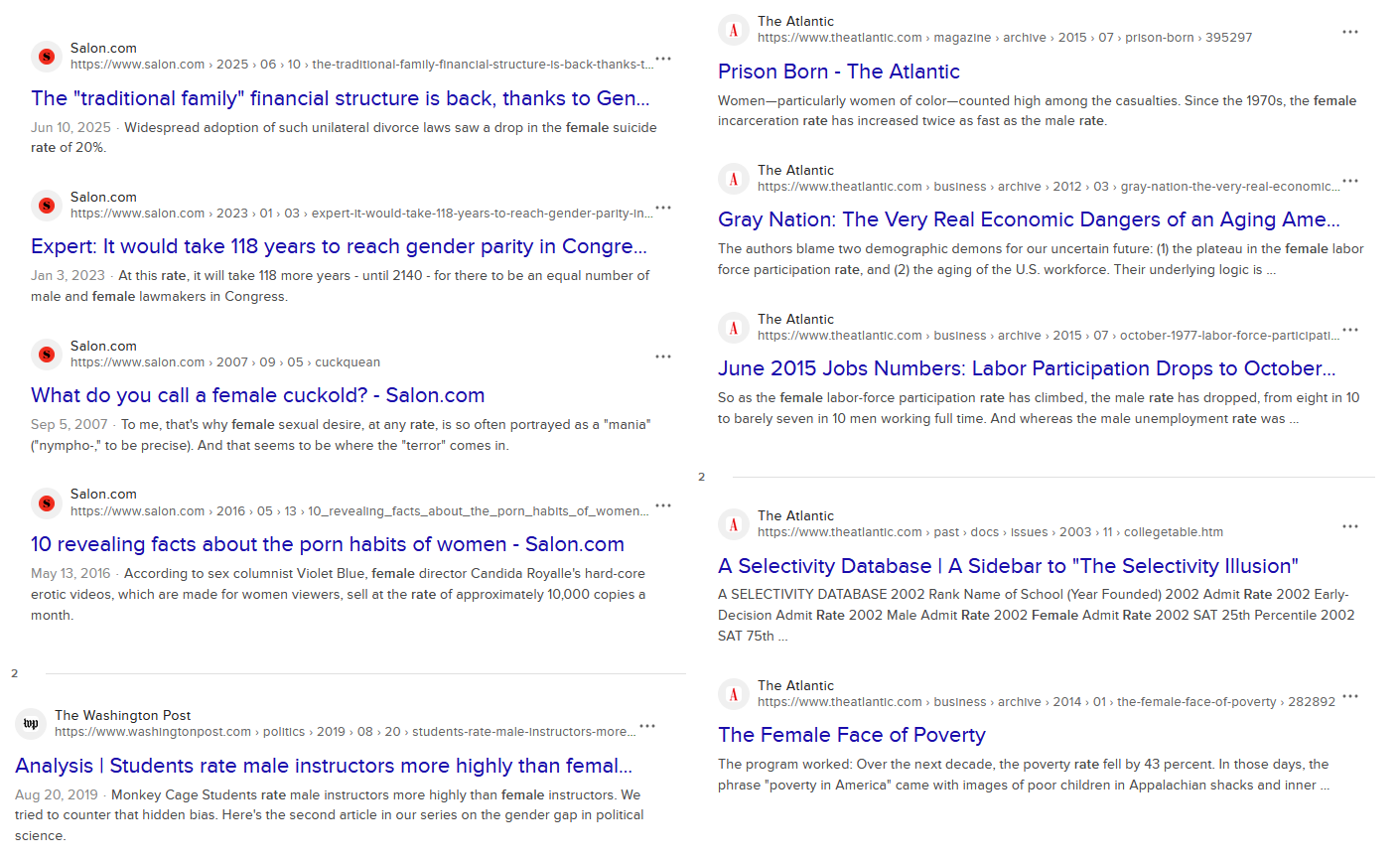
Task: Click "The Atlantic" site name above Prison Born
Action: (795, 21)
